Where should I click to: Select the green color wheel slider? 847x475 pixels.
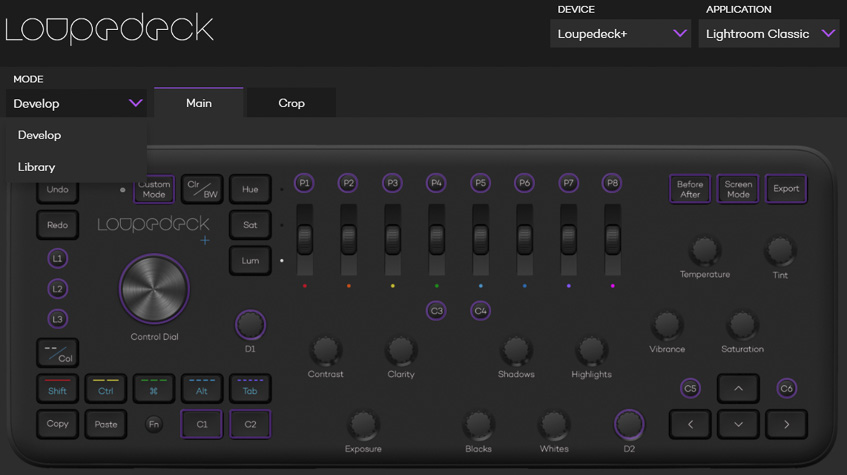pyautogui.click(x=436, y=239)
